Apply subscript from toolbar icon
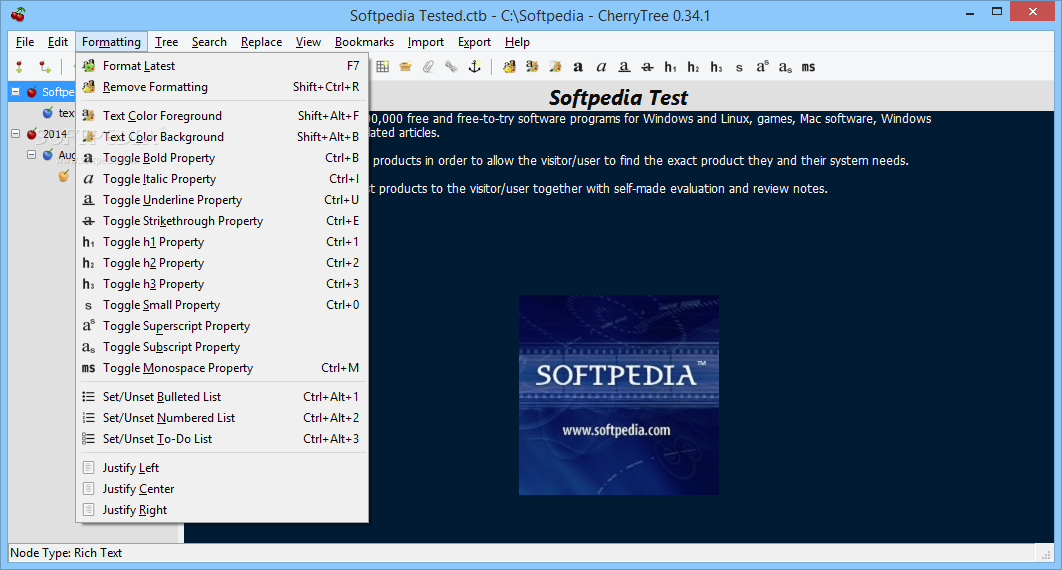This screenshot has height=570, width=1062. point(785,66)
